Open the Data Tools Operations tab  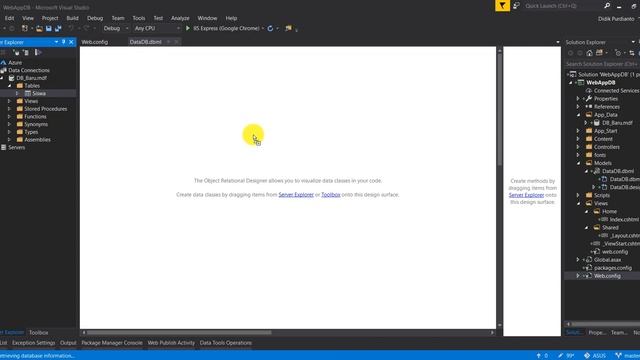[x=226, y=343]
